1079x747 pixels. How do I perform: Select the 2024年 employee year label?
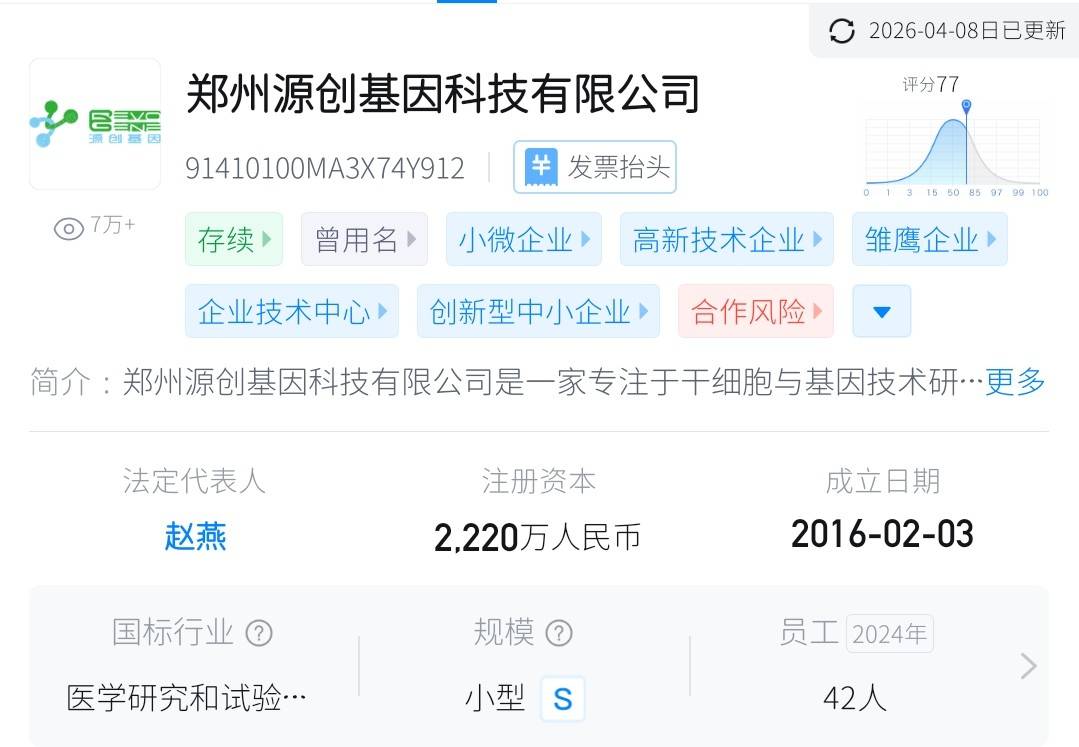click(x=889, y=634)
